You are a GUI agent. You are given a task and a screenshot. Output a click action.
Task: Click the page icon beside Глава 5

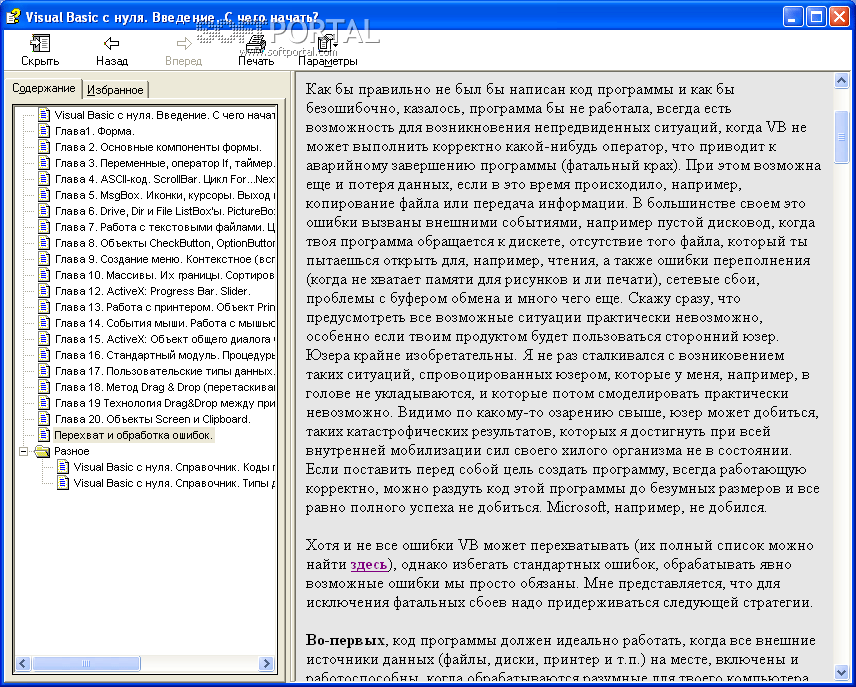44,195
